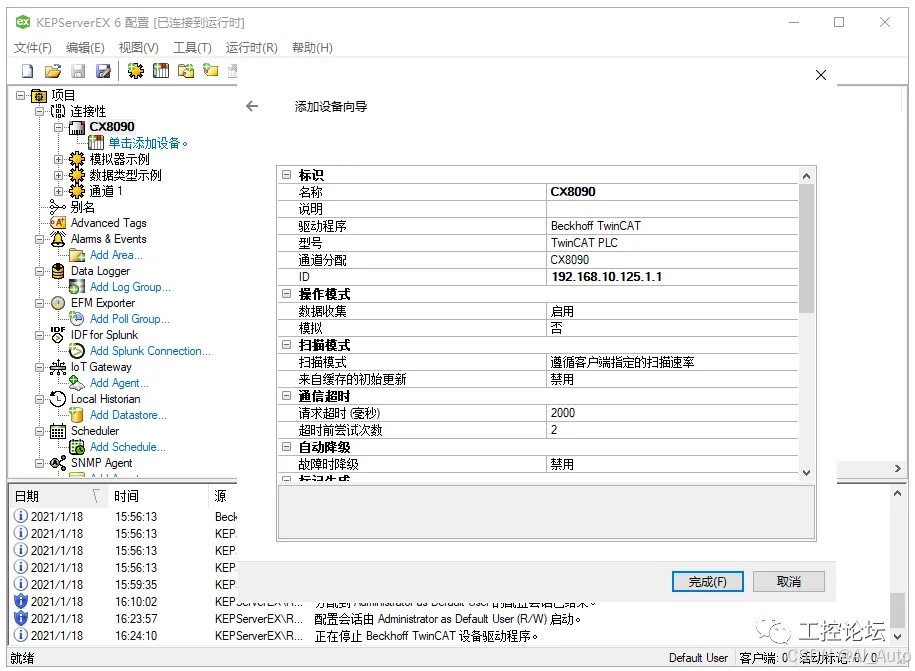Click the shield icon of the 16:10:02 log entry

tap(20, 601)
